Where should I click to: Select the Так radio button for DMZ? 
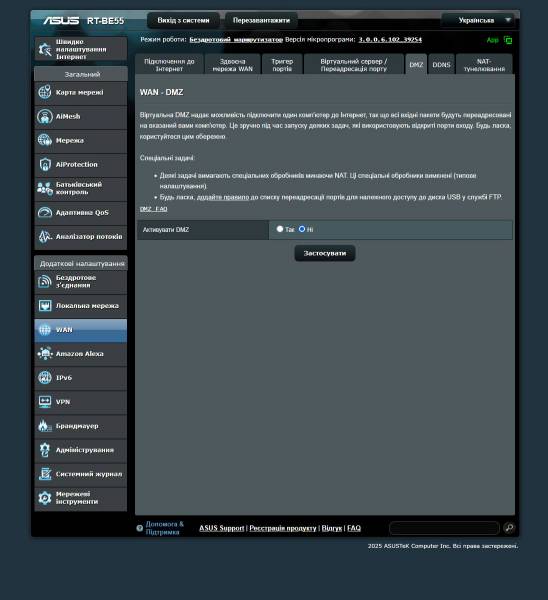pos(280,229)
